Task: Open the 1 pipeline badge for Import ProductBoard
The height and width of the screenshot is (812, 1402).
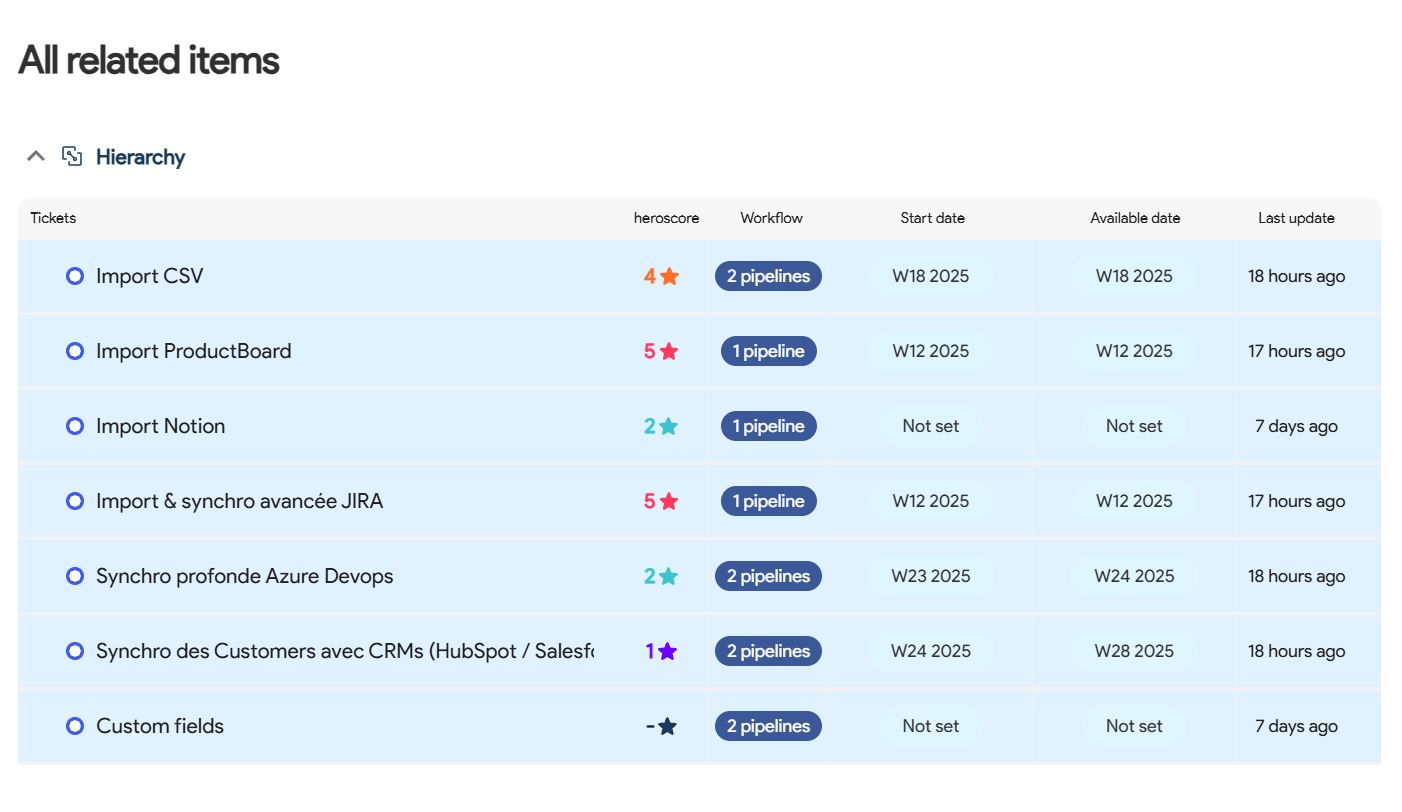Action: pyautogui.click(x=768, y=351)
